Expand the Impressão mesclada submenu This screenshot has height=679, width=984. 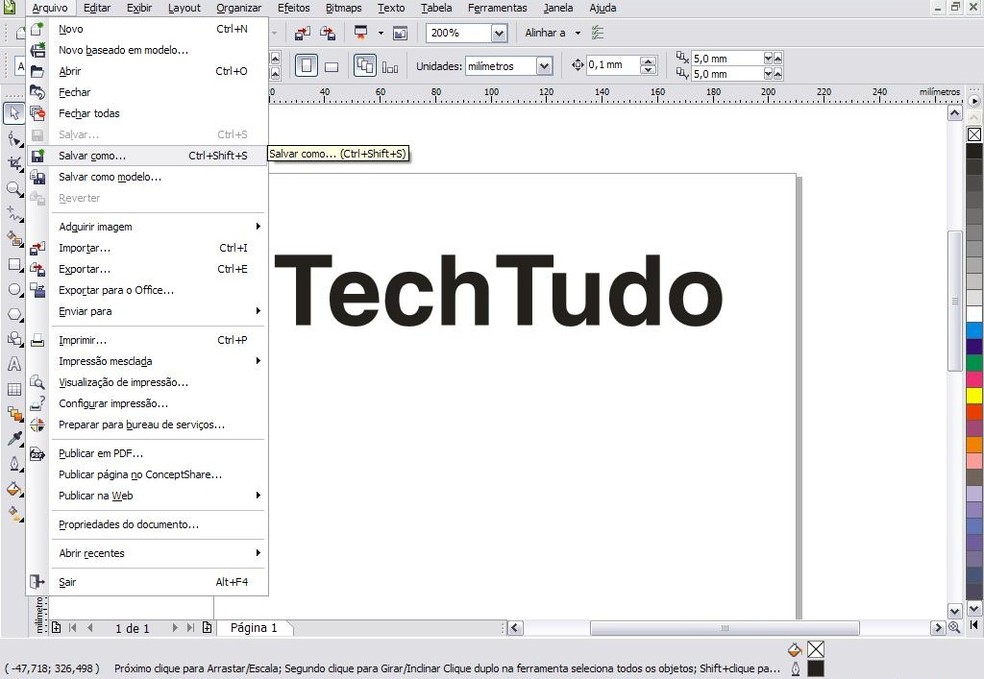click(157, 361)
